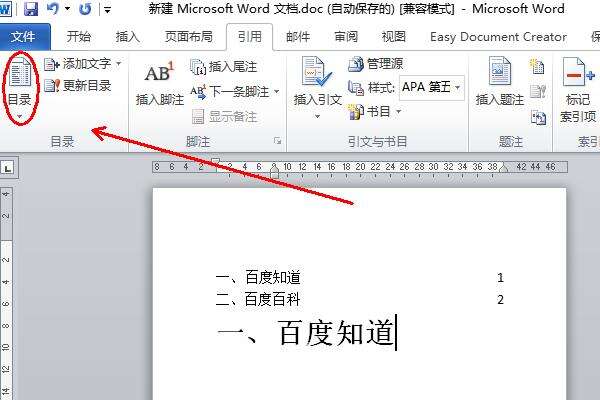Expand the 插入引文 dropdown arrow
The width and height of the screenshot is (600, 400).
coord(317,116)
